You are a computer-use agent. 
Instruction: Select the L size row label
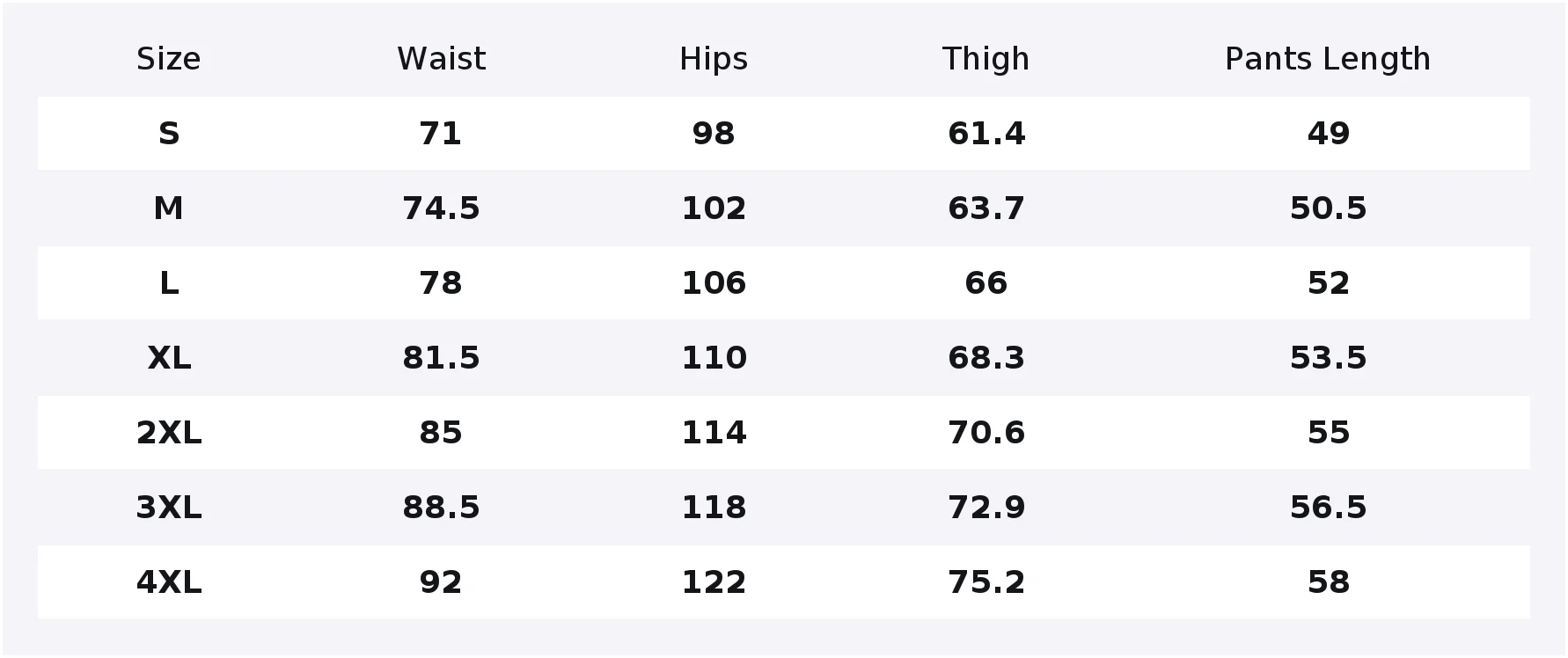point(168,283)
